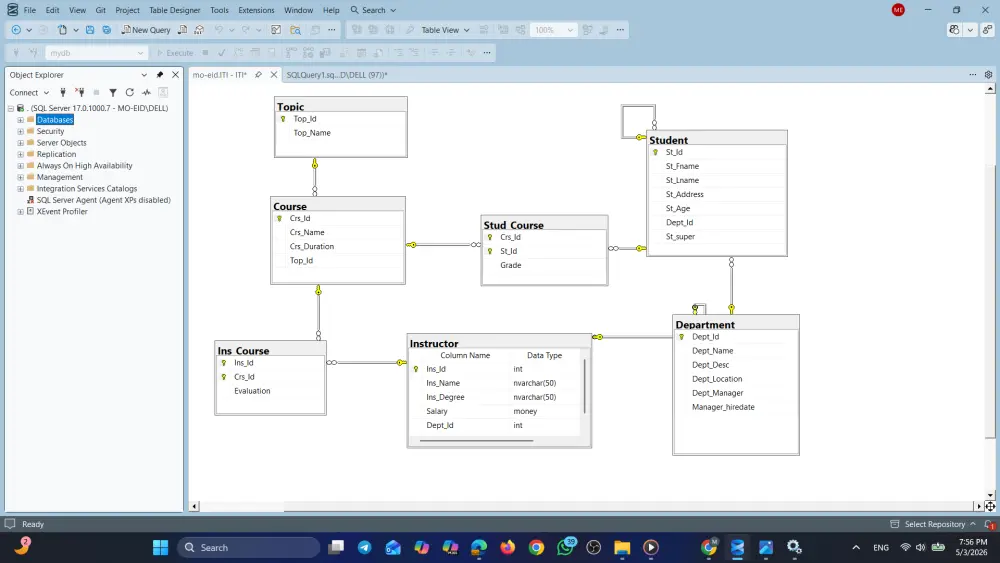Open the Object Explorer window position dropdown
Screen dimensions: 1000x563
pyautogui.click(x=144, y=75)
